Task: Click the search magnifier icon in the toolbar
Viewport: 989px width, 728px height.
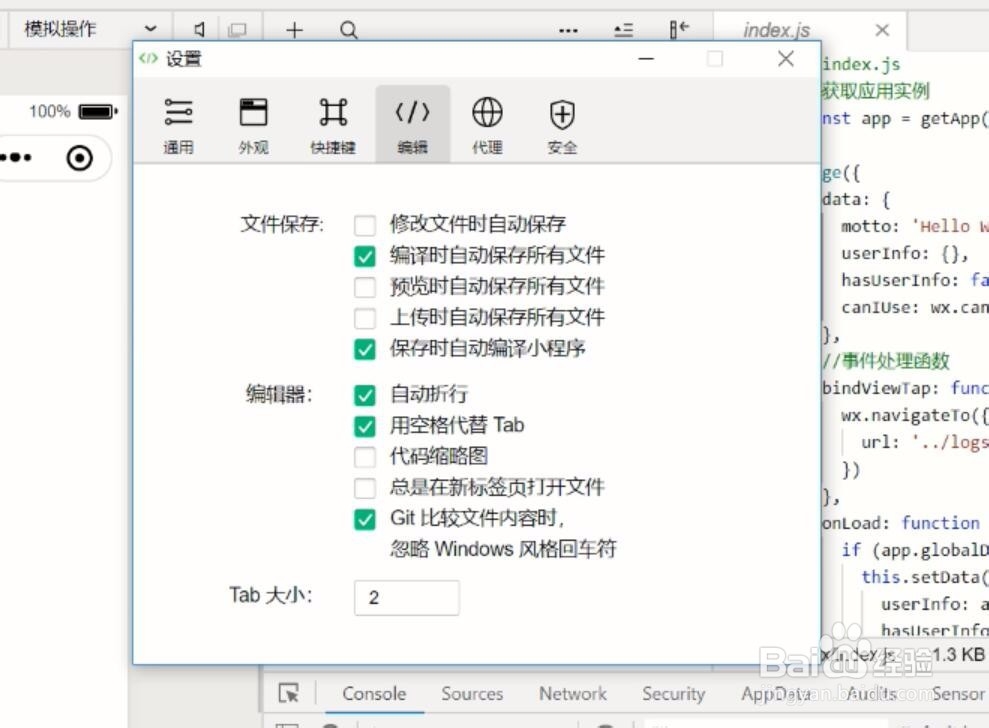Action: click(347, 29)
